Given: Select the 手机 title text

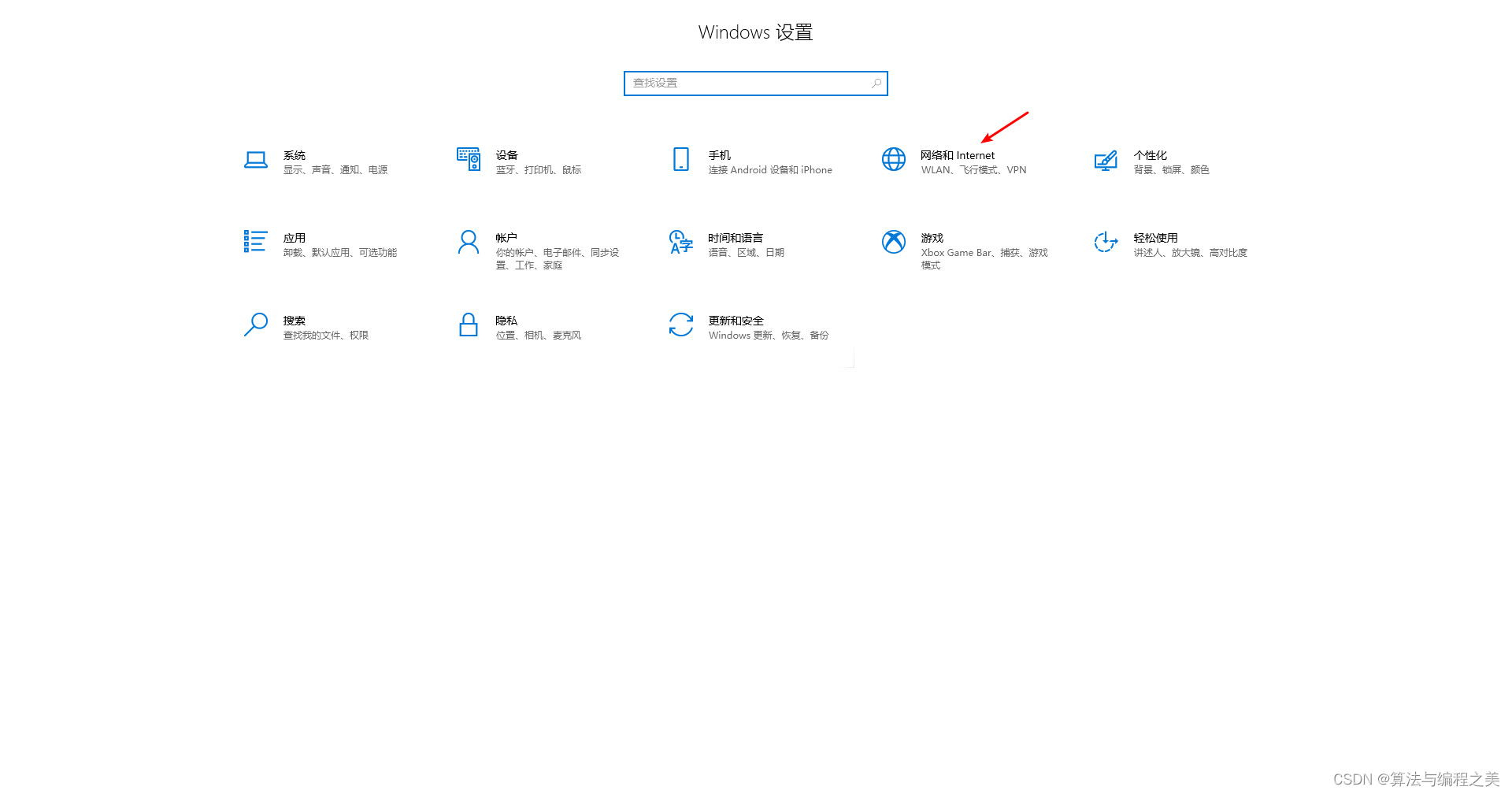Looking at the screenshot, I should 720,155.
